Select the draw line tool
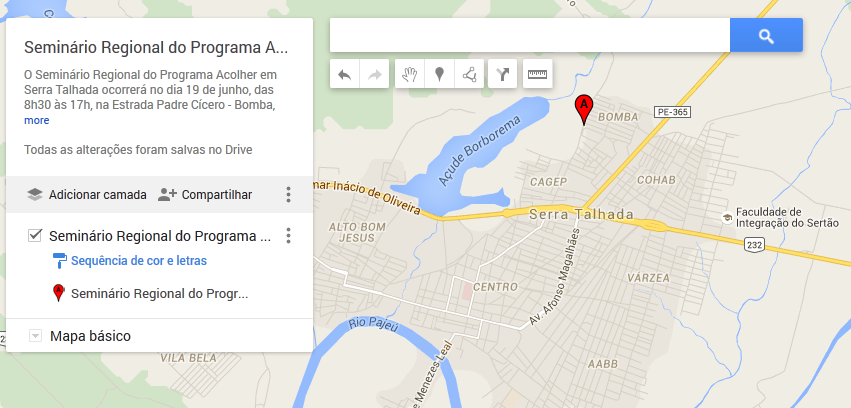The image size is (851, 408). [x=469, y=74]
